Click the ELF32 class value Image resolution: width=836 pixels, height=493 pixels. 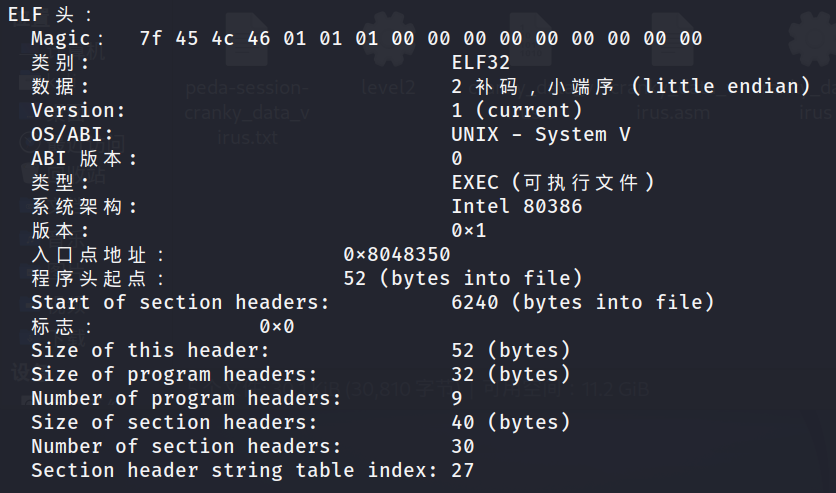(480, 62)
